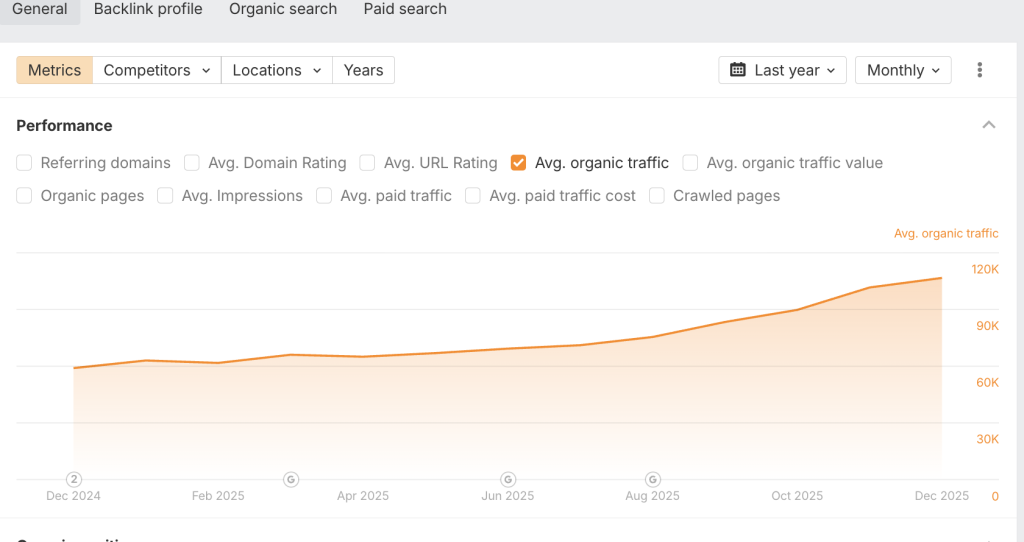1024x542 pixels.
Task: Click the Metrics button
Action: [55, 70]
